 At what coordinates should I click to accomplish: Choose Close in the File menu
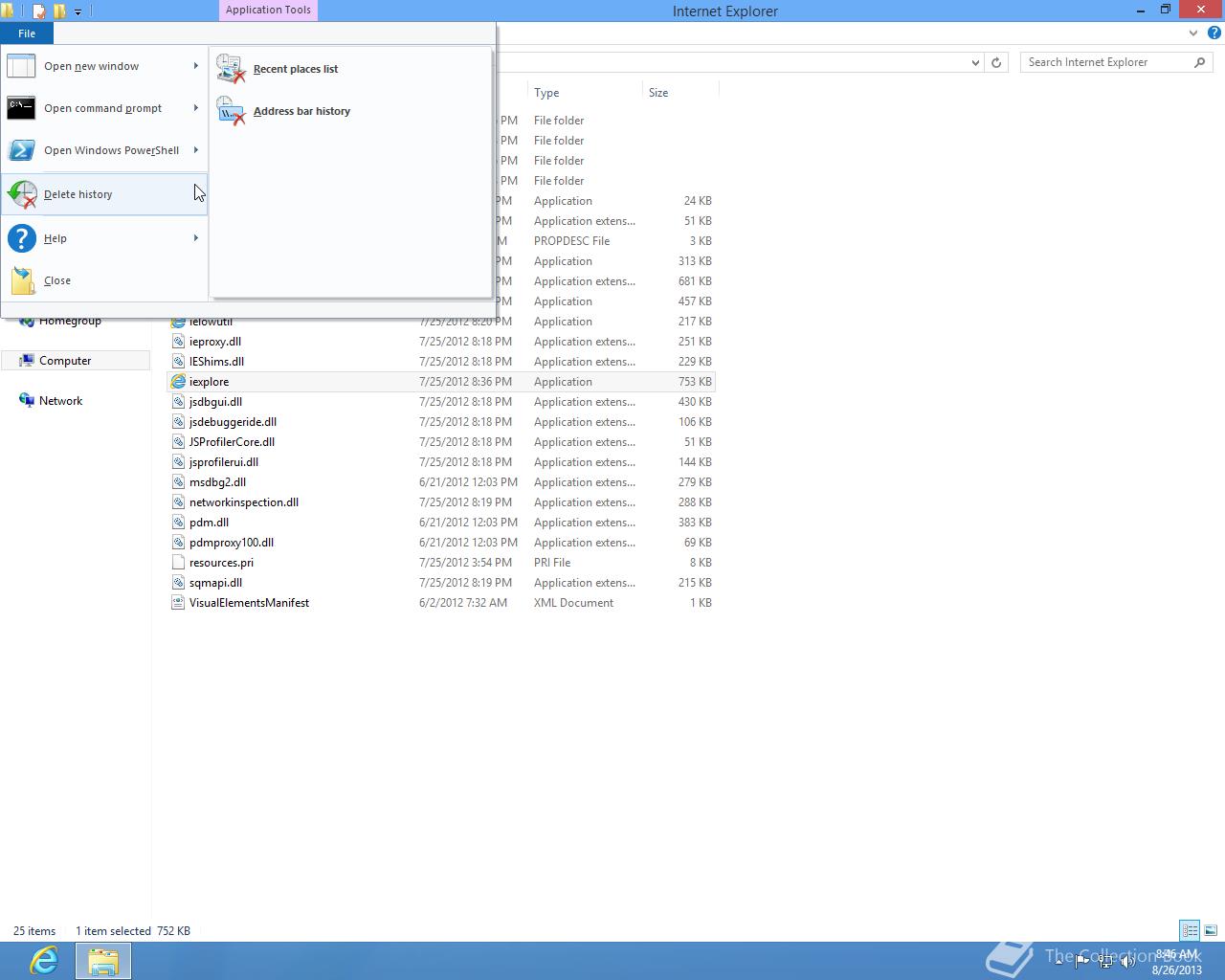[x=104, y=280]
